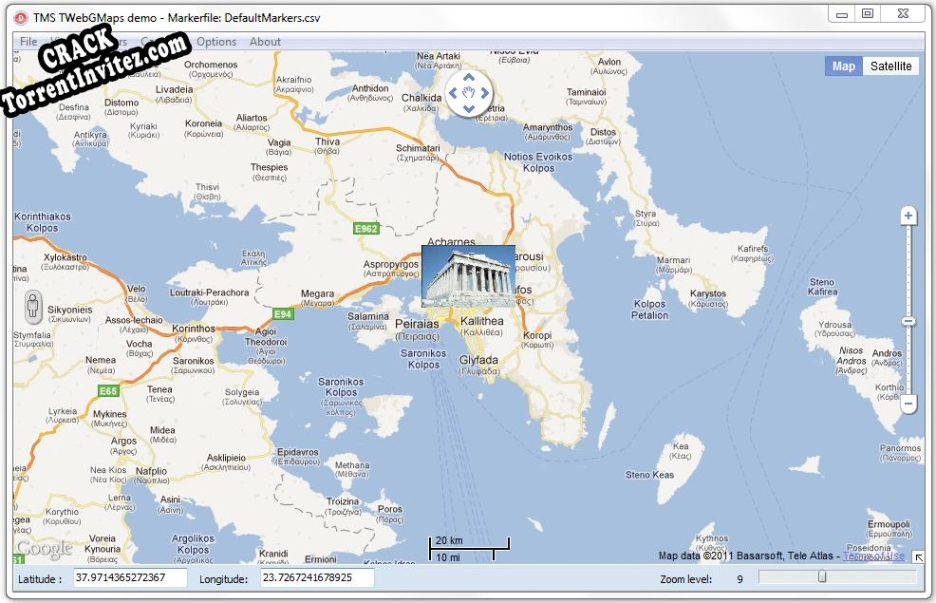Open the About menu
The width and height of the screenshot is (936, 603).
coord(265,42)
